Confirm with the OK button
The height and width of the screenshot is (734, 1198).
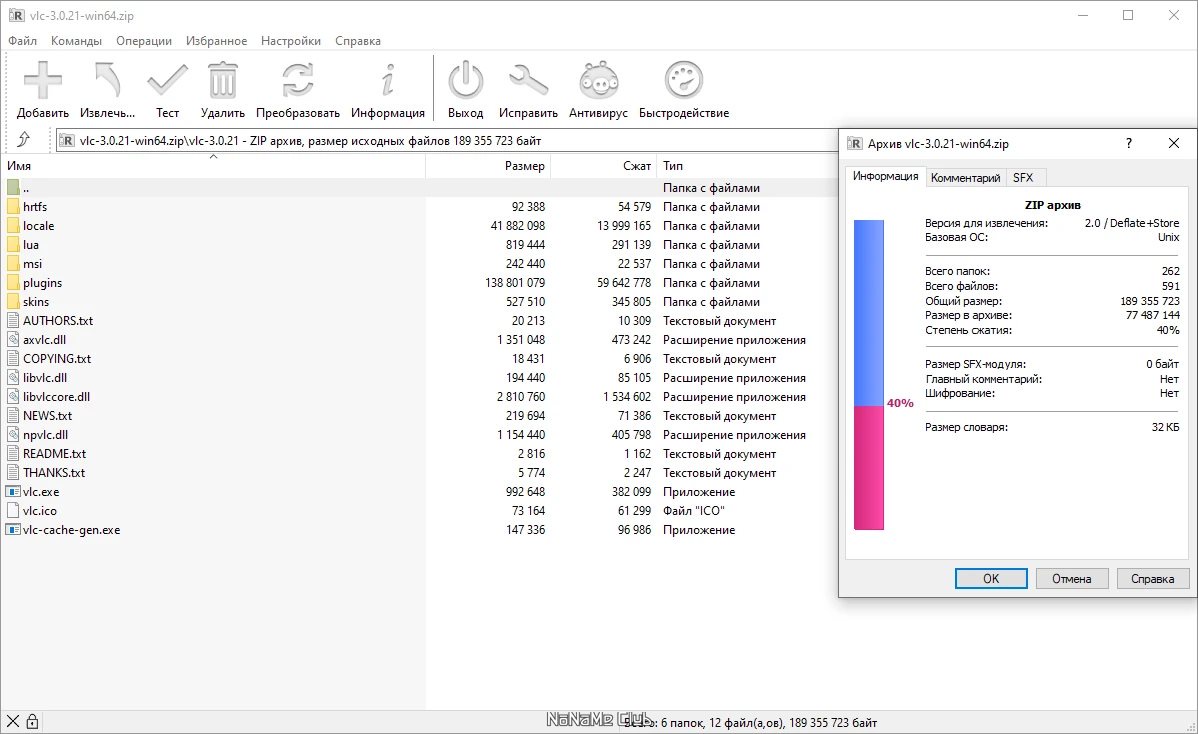[x=991, y=578]
